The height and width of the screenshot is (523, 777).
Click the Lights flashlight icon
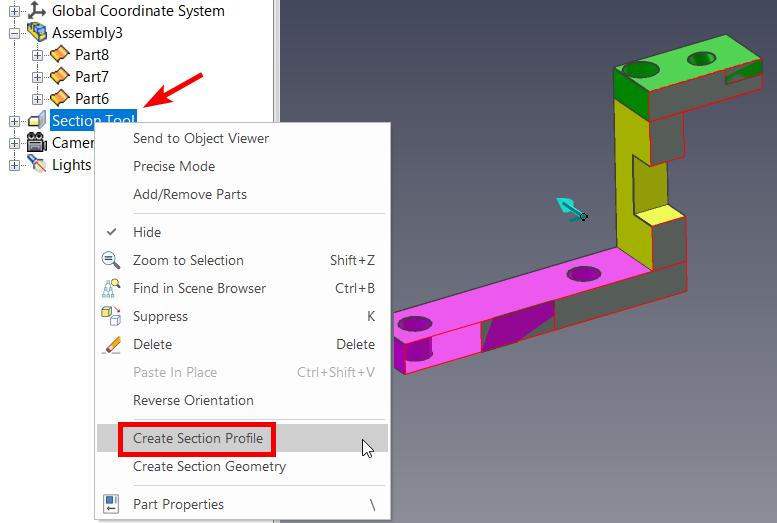pos(37,164)
